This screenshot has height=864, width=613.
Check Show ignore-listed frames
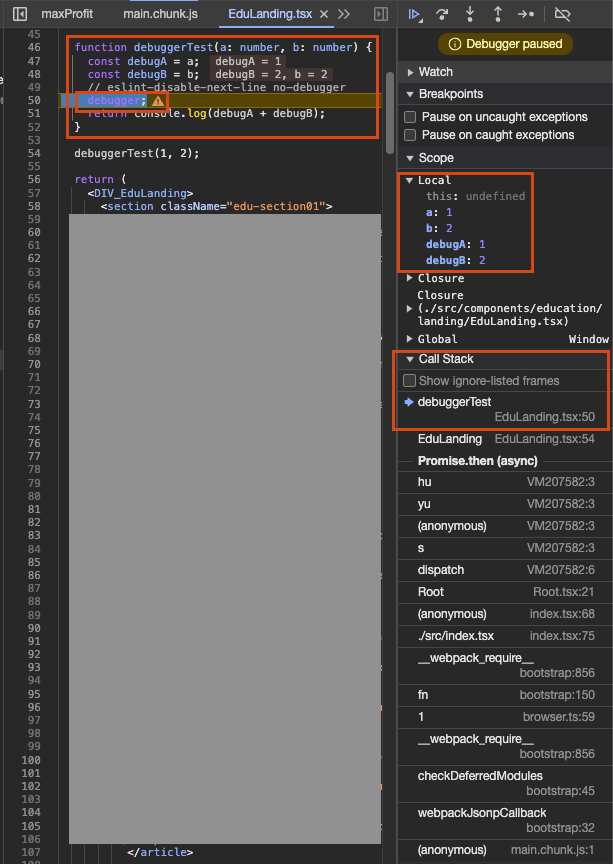point(409,381)
